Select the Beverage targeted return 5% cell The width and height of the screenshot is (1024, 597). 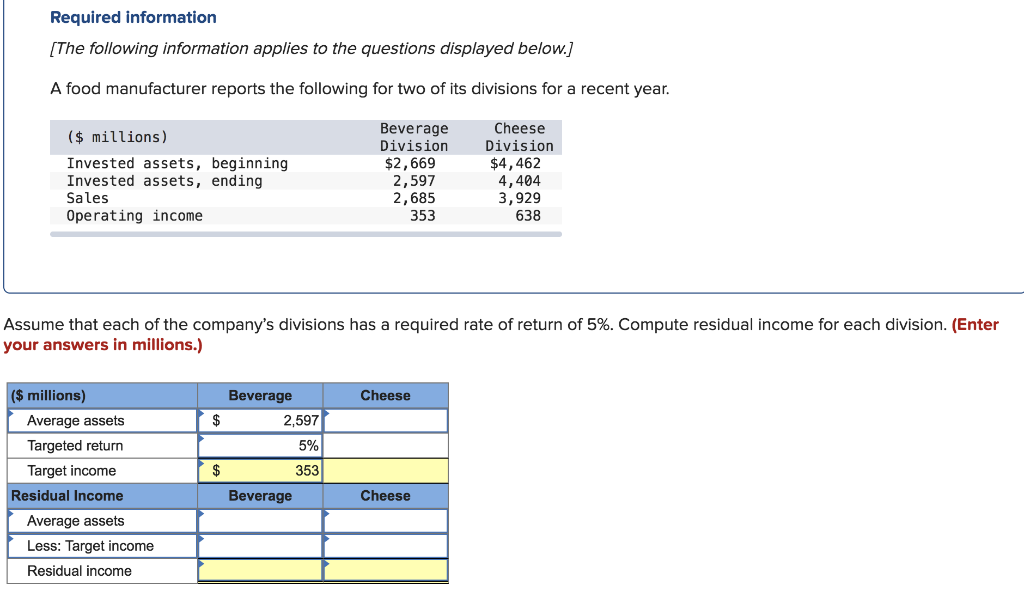[x=261, y=445]
